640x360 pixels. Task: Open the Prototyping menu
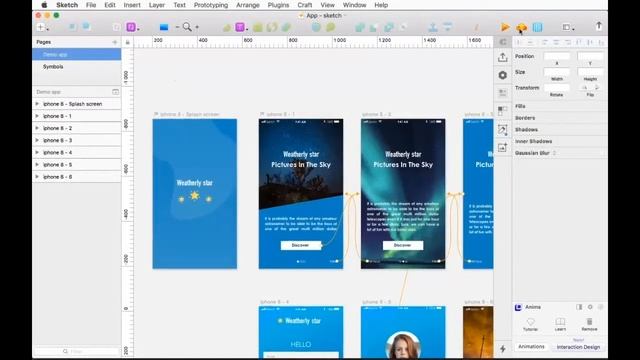pos(211,5)
